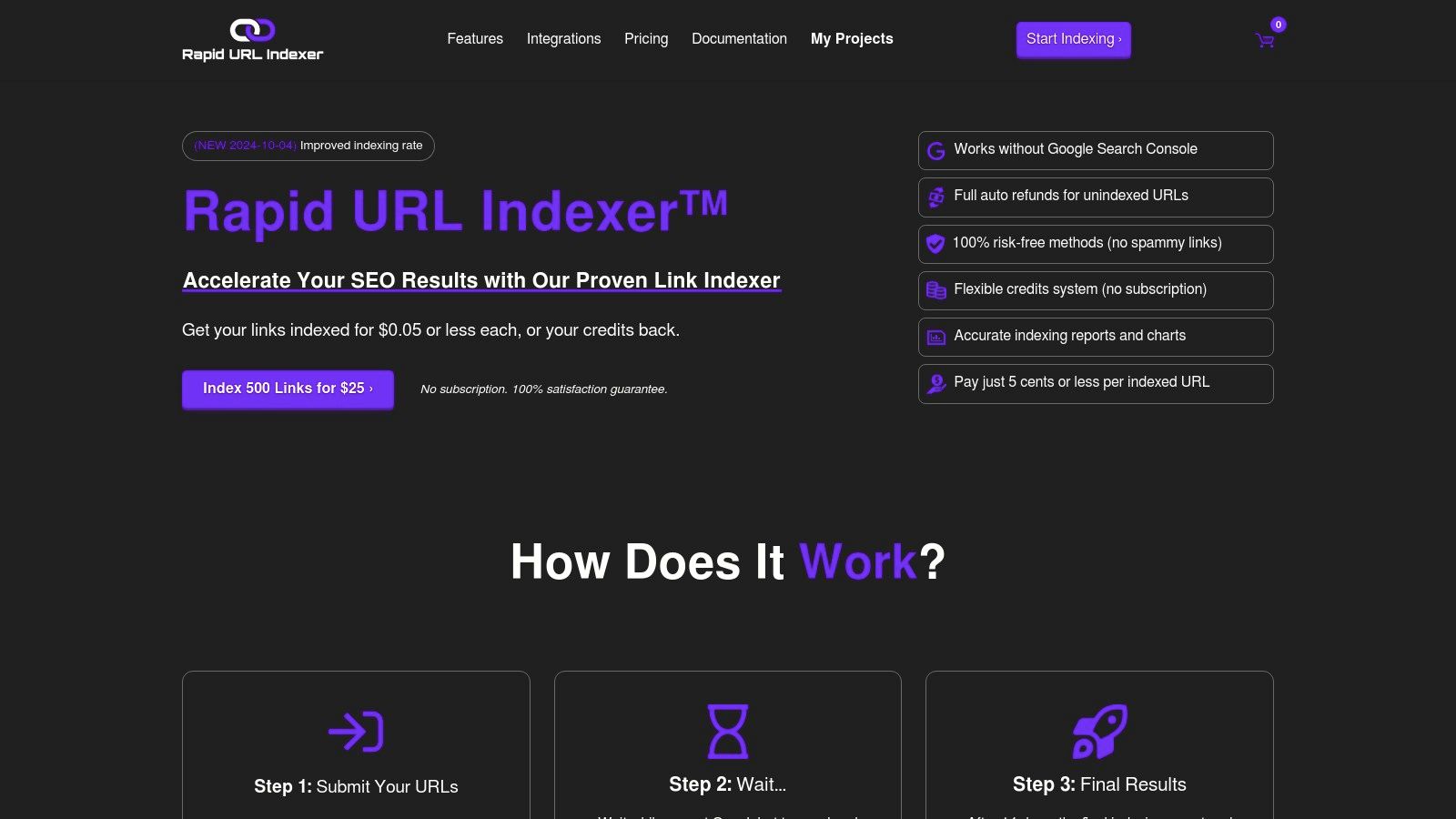This screenshot has height=819, width=1456.
Task: Click the Accelerate Your SEO Results heading
Action: click(481, 280)
